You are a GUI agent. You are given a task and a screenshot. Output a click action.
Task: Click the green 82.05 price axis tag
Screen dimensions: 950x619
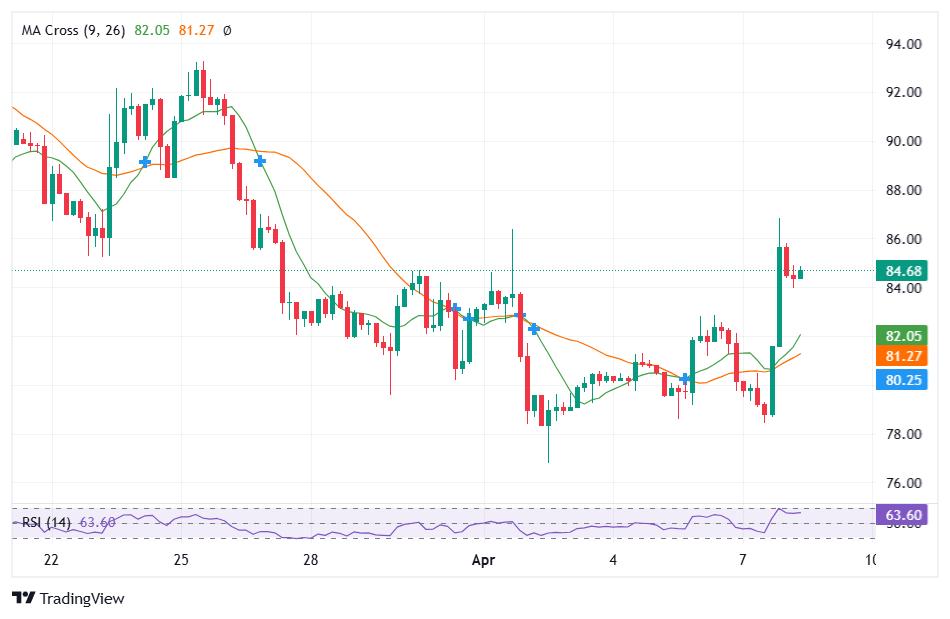tap(900, 336)
